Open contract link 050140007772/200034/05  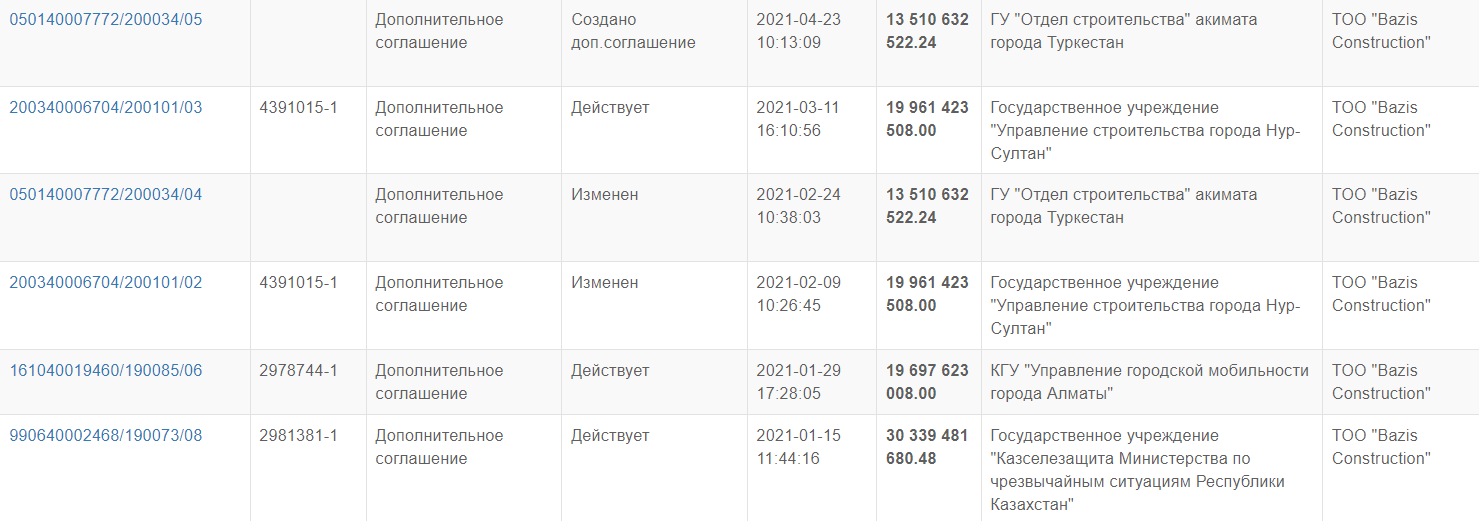105,20
